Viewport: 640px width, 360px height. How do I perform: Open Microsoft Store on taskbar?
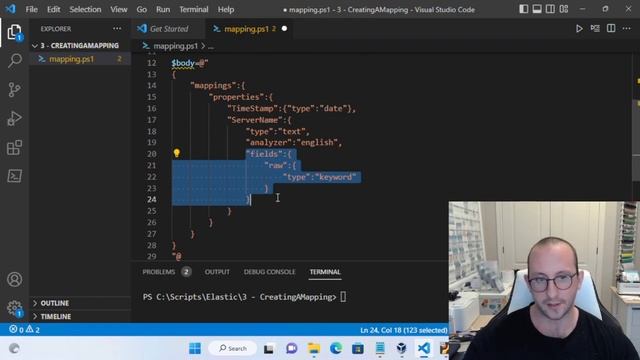(x=358, y=348)
